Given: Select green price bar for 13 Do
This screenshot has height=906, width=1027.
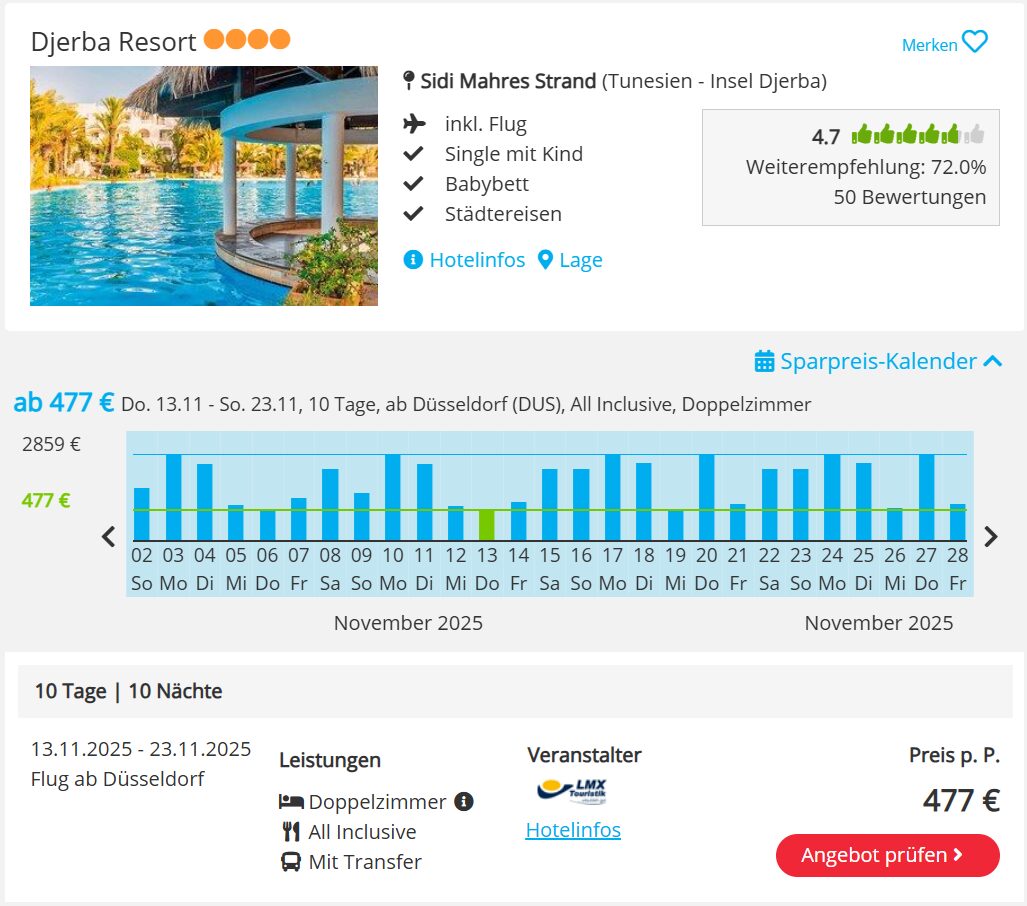Looking at the screenshot, I should click(487, 525).
